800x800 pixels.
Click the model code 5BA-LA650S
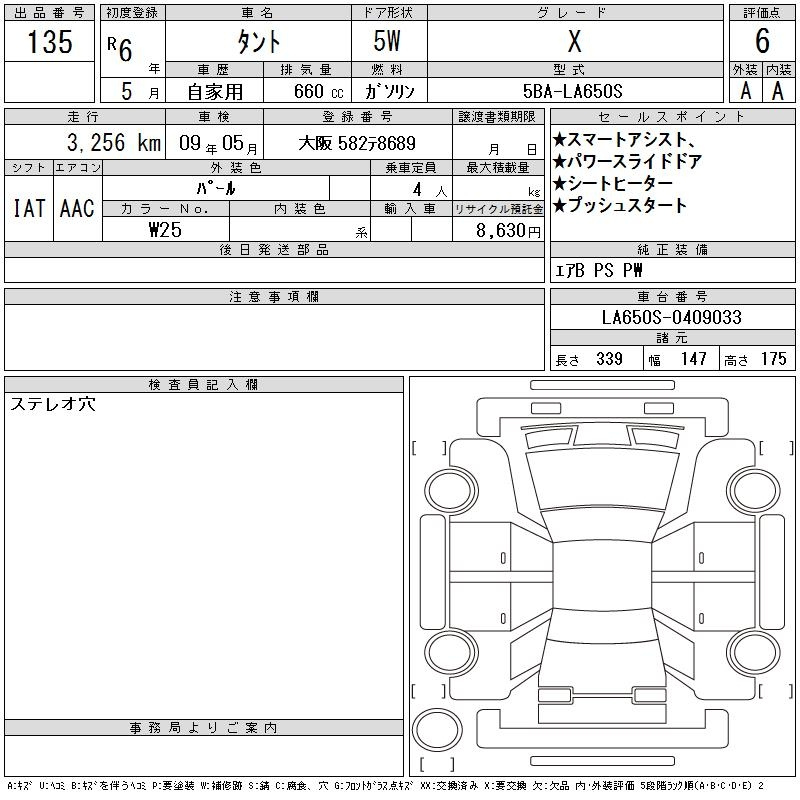572,91
